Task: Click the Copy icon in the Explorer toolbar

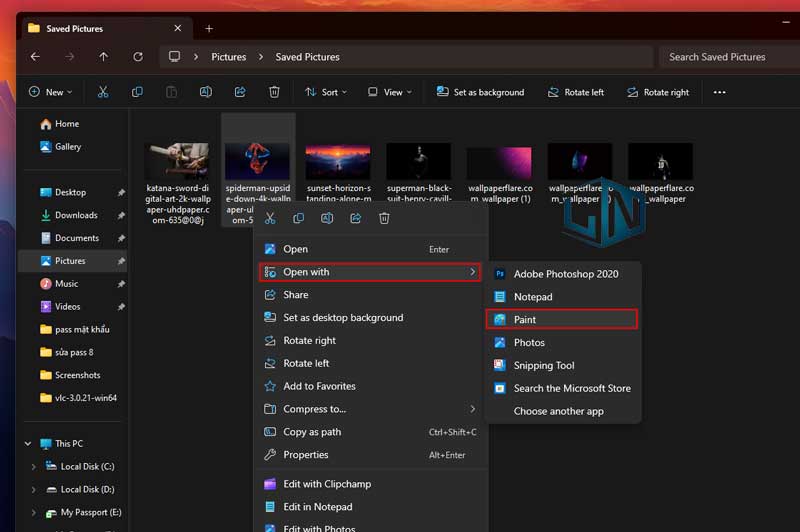Action: click(x=137, y=92)
